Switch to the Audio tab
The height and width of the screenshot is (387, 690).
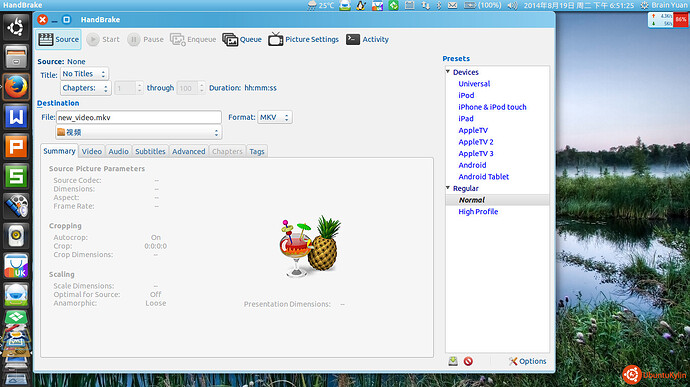point(118,151)
